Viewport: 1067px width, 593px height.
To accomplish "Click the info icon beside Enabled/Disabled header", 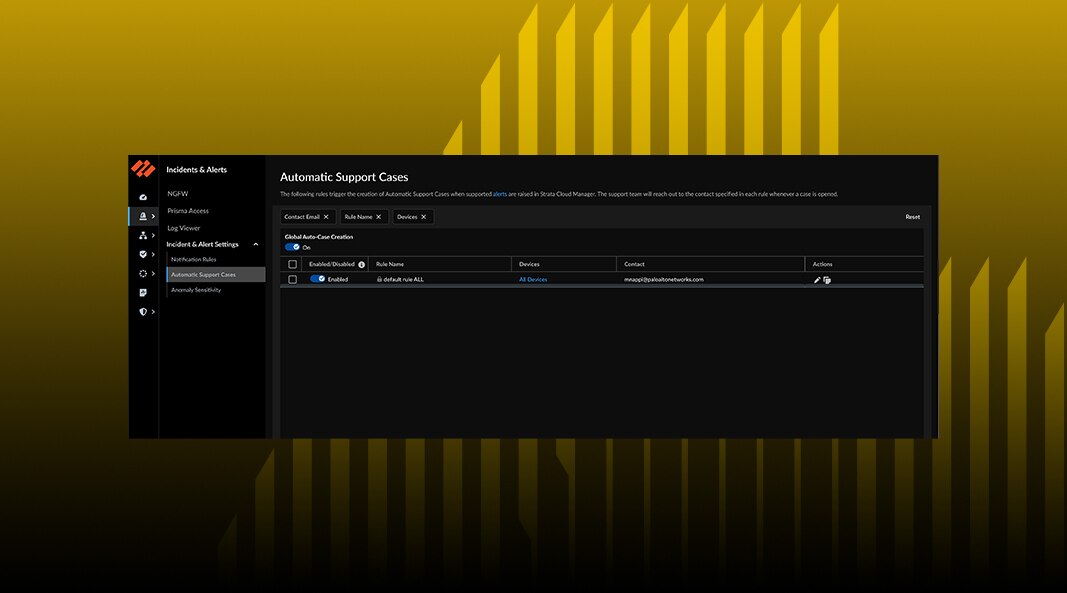I will tap(361, 264).
